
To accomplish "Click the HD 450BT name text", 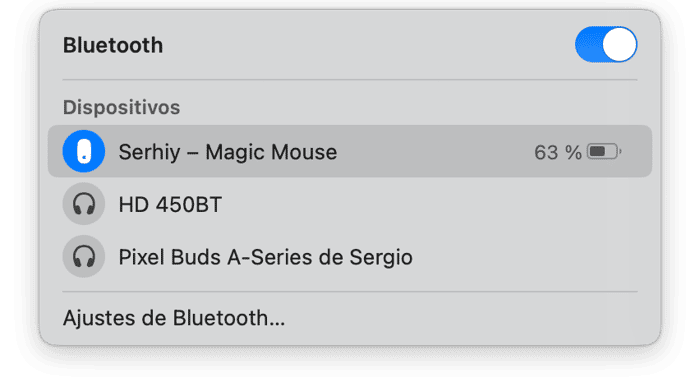I will tap(170, 204).
